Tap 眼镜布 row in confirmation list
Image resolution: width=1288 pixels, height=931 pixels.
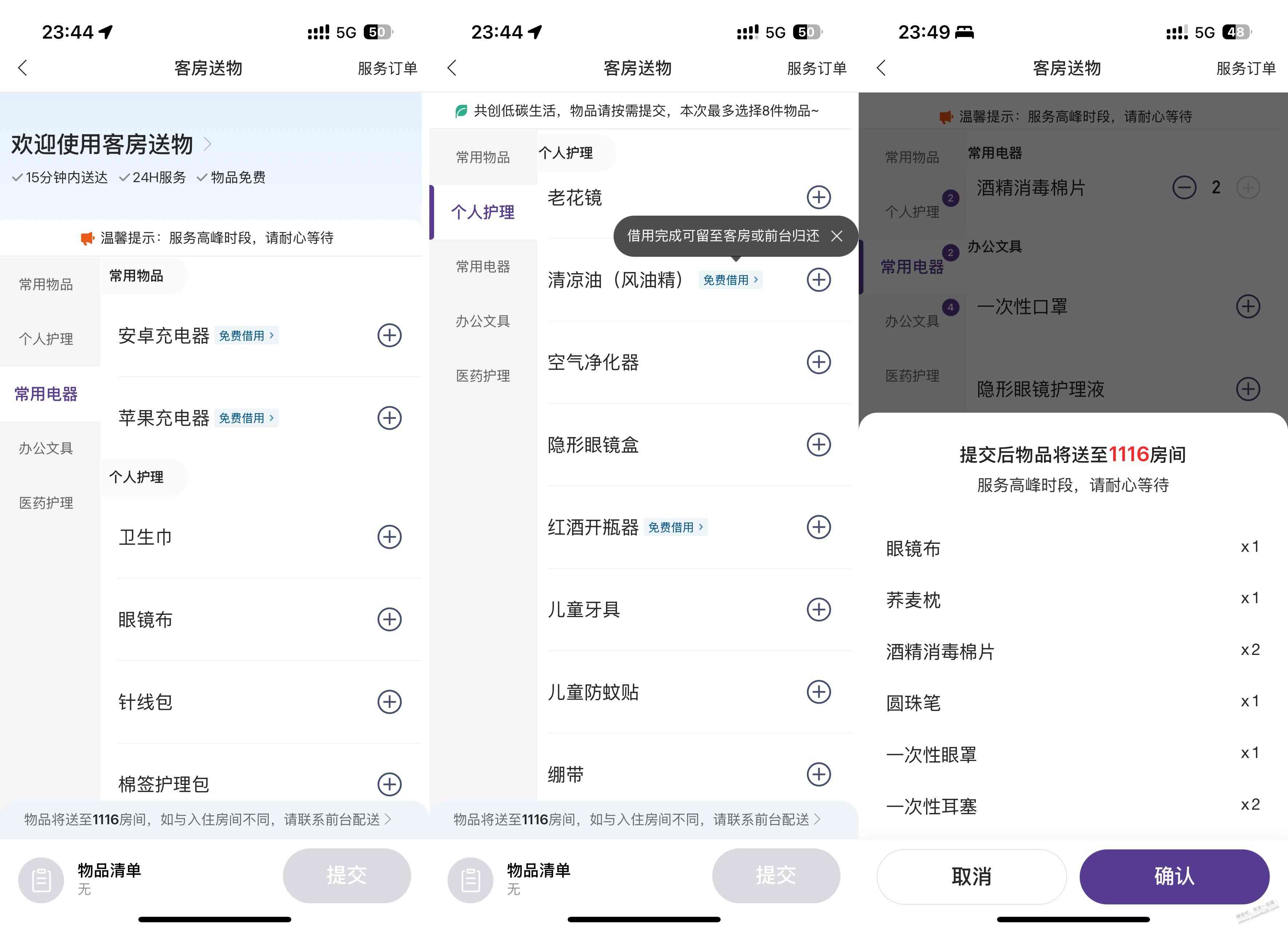[1074, 548]
